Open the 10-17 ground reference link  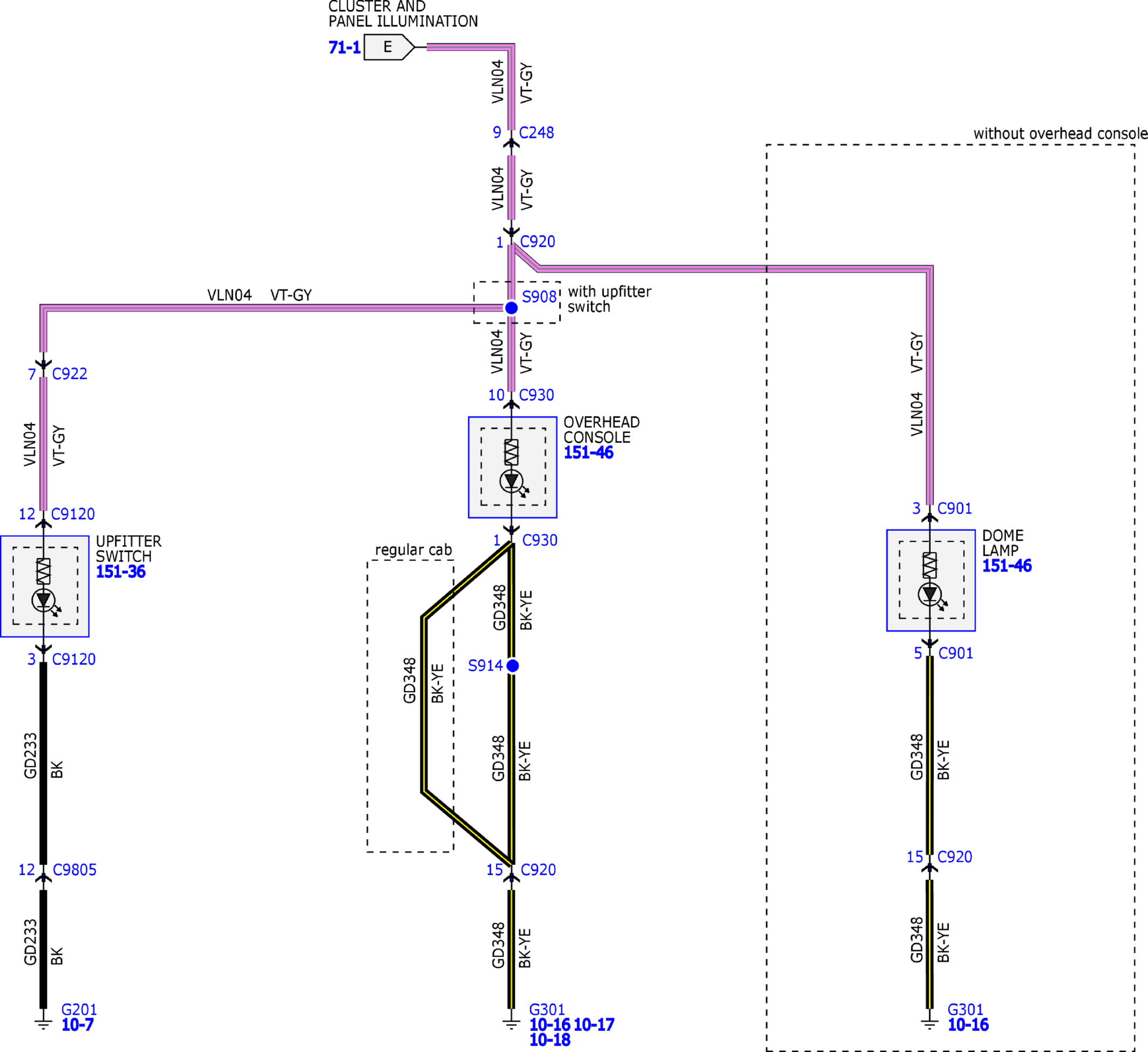(594, 1025)
